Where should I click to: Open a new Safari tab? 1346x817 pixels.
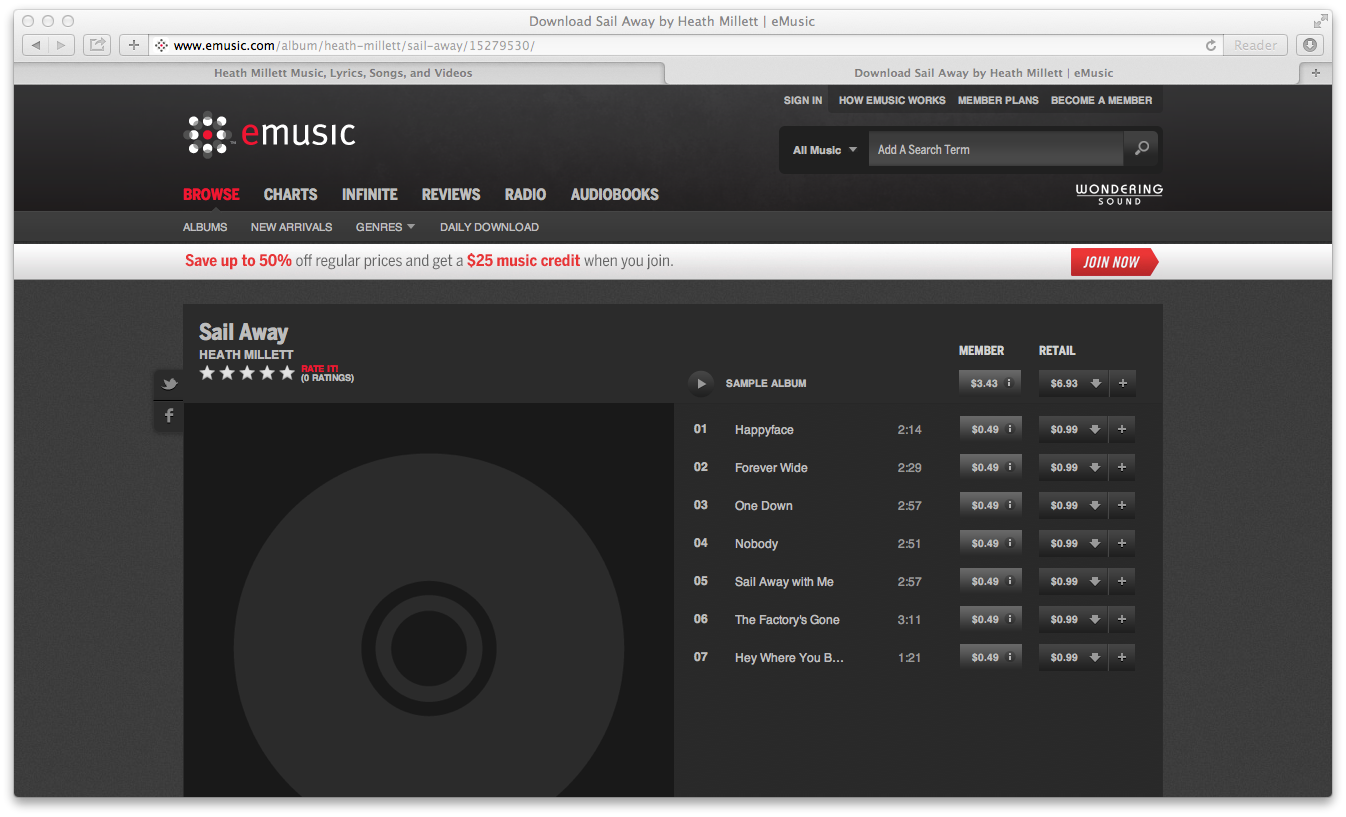tap(1315, 73)
